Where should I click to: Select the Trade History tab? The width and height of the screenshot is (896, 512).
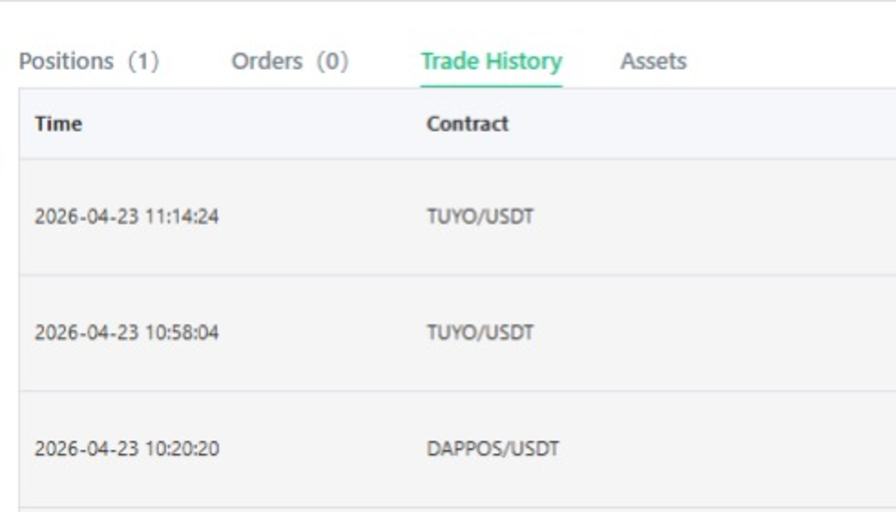tap(491, 61)
